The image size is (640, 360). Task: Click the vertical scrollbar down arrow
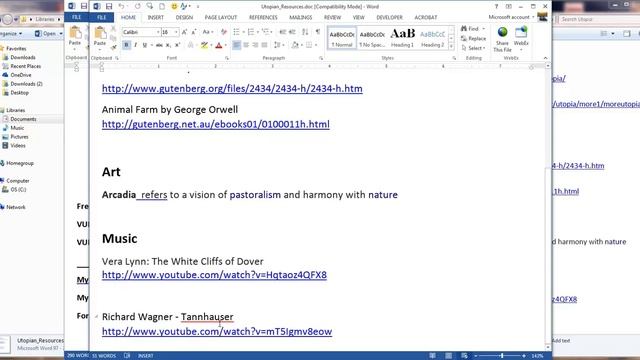[548, 348]
